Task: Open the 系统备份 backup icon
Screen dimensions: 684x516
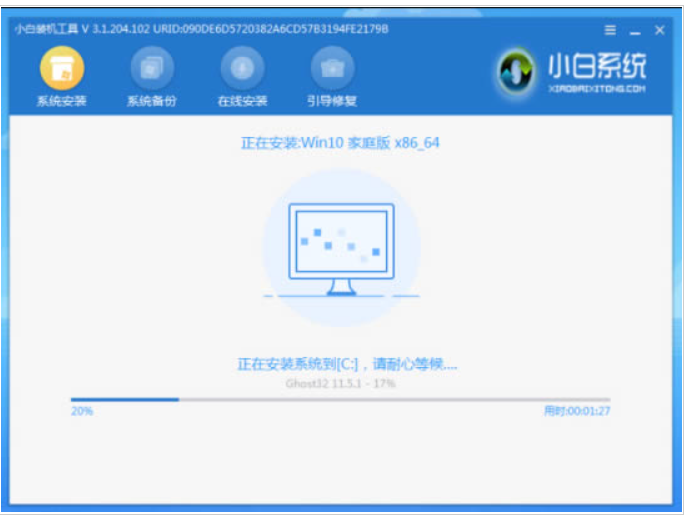Action: point(152,68)
